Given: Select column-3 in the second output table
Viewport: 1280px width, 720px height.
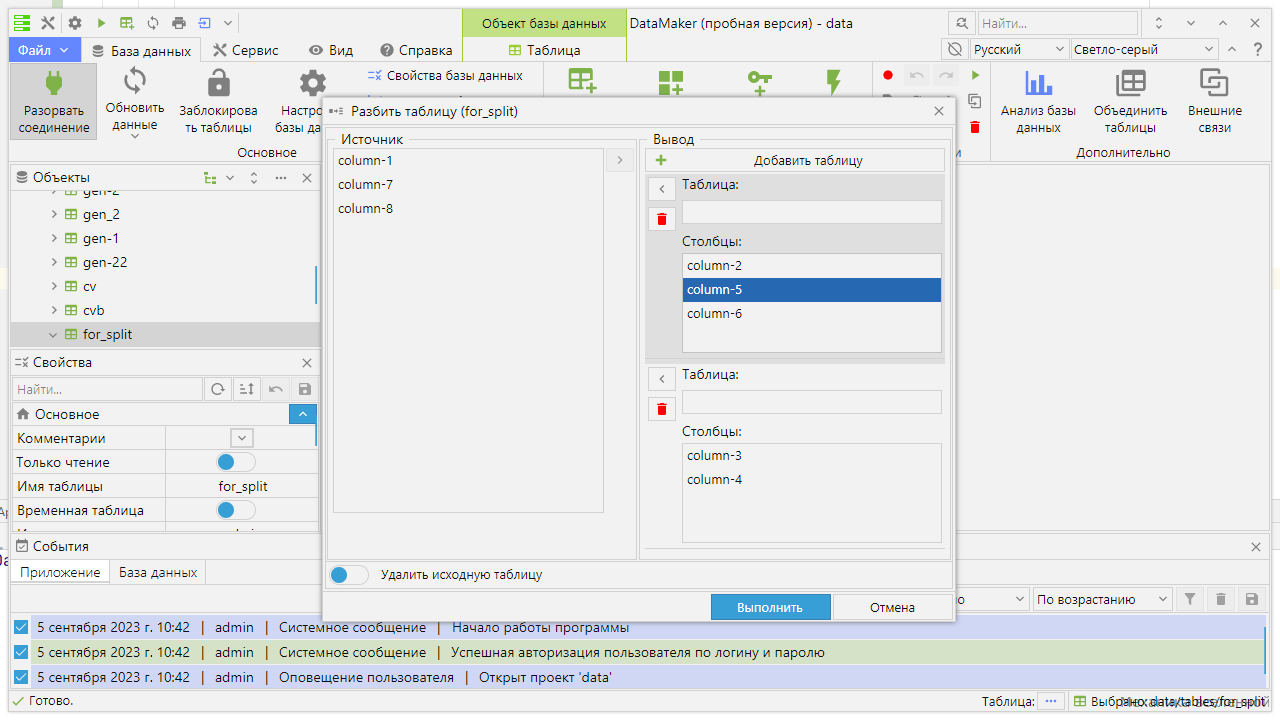Looking at the screenshot, I should (811, 455).
